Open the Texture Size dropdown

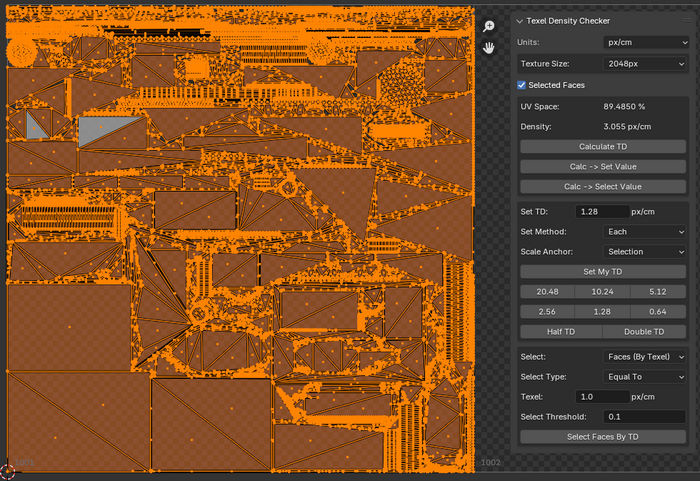645,63
